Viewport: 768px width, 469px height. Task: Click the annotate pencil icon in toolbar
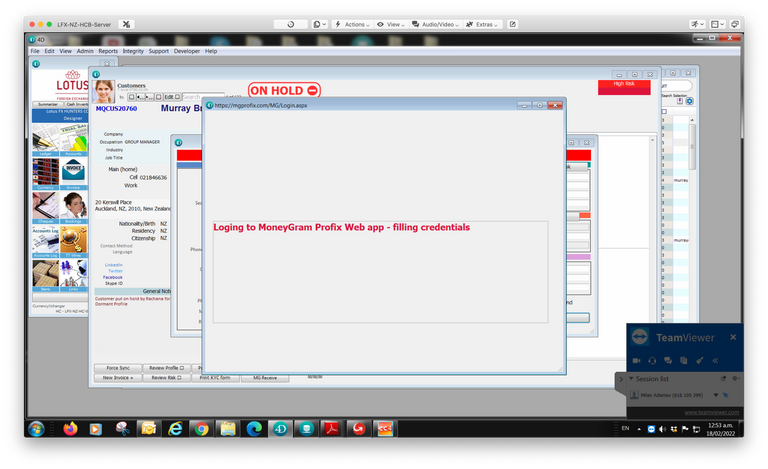click(513, 24)
